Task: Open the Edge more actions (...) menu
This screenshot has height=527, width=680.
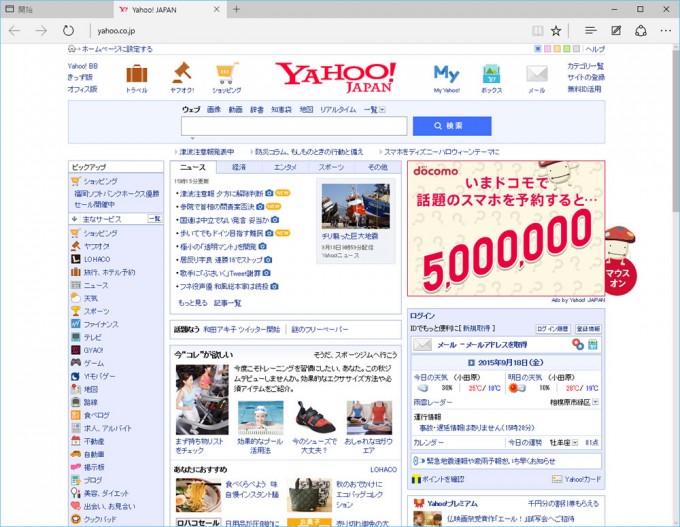Action: 666,30
